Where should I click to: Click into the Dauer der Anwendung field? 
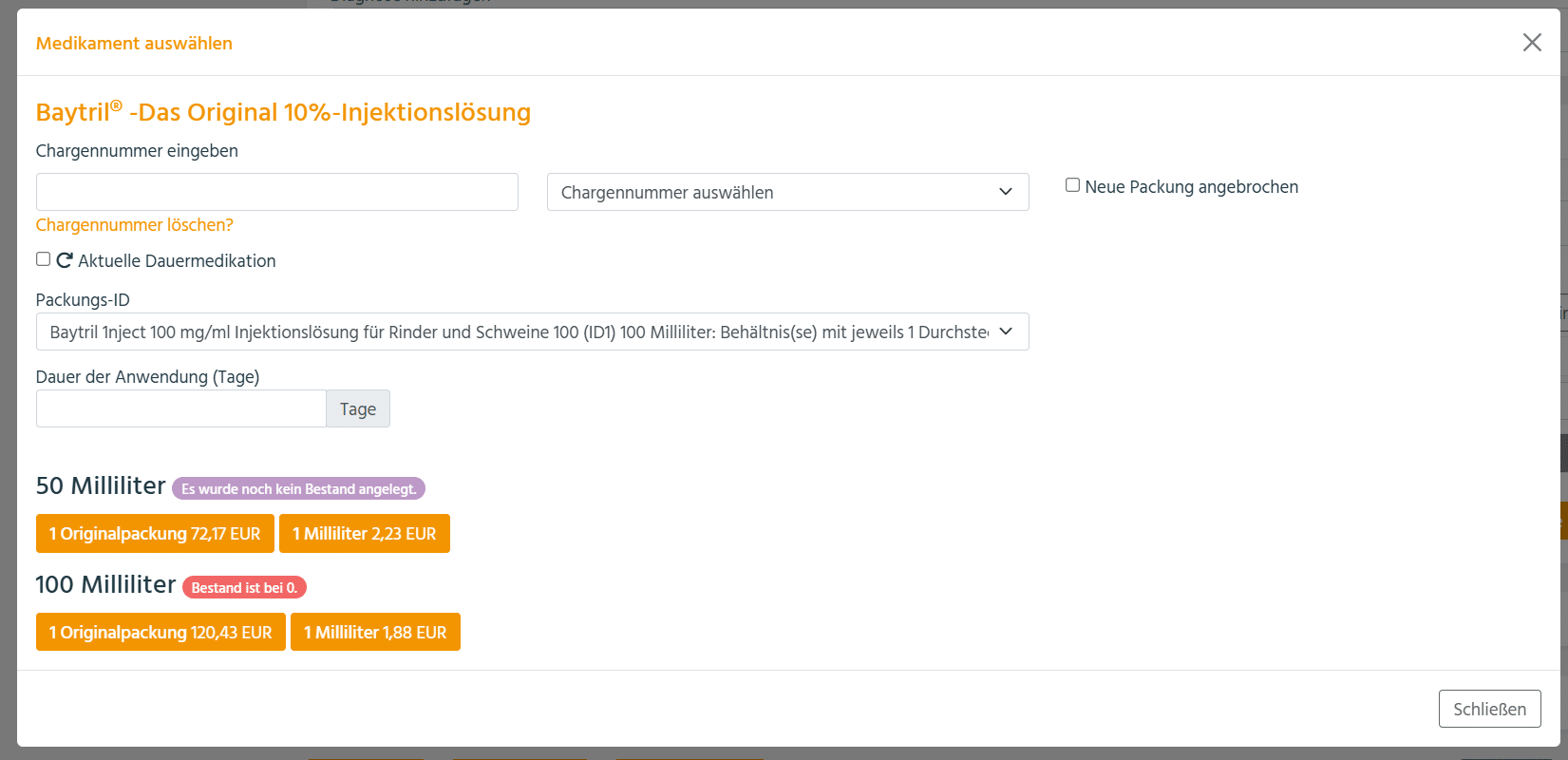(x=180, y=408)
